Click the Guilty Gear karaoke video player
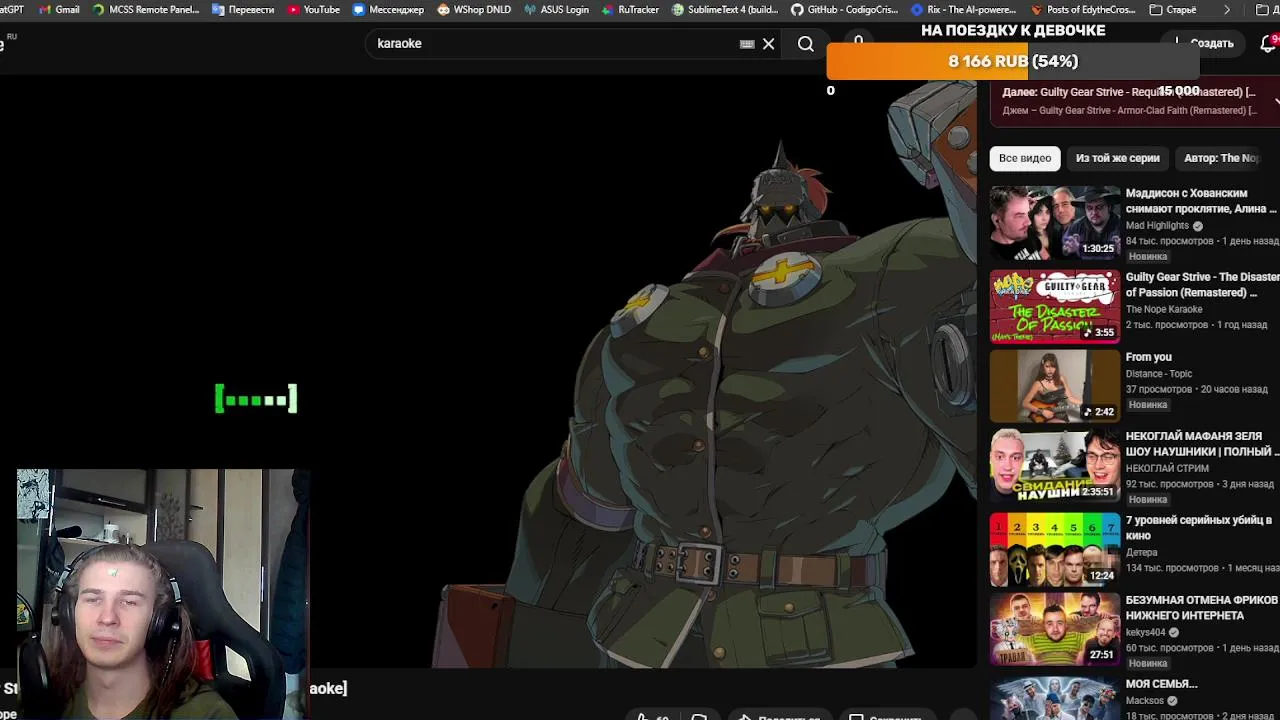Image resolution: width=1280 pixels, height=720 pixels. coord(488,372)
